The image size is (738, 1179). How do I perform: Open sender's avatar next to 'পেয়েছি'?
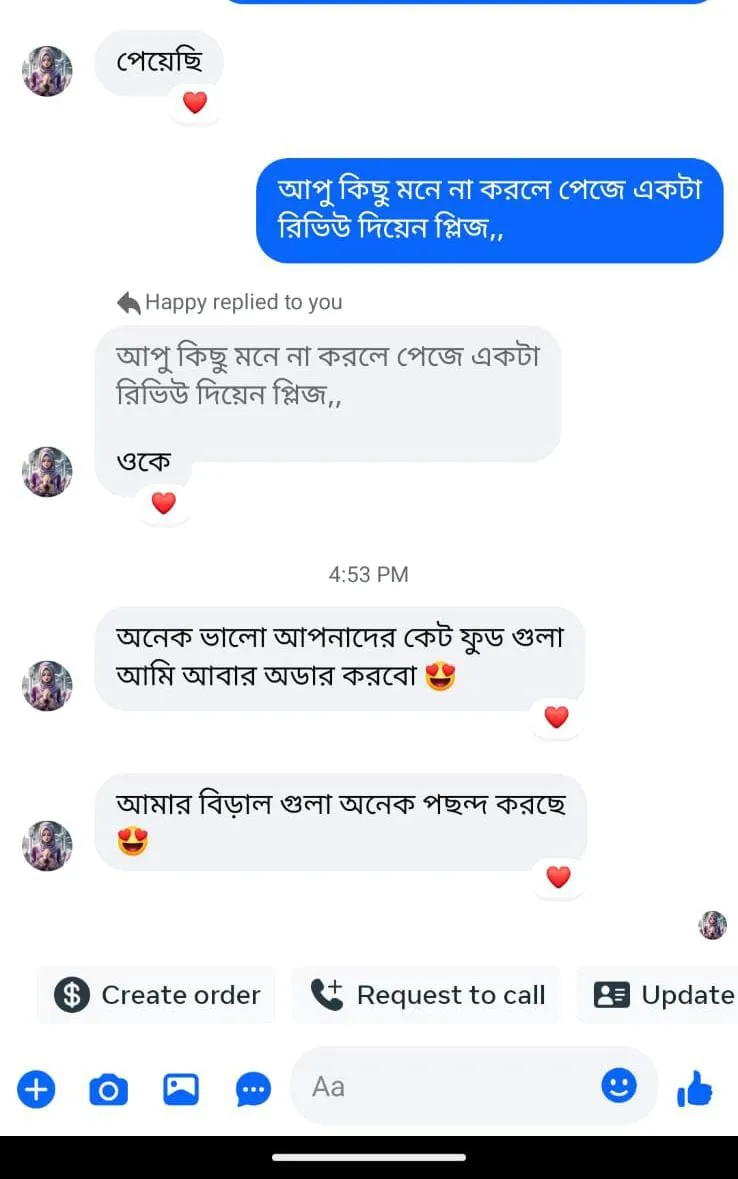47,71
